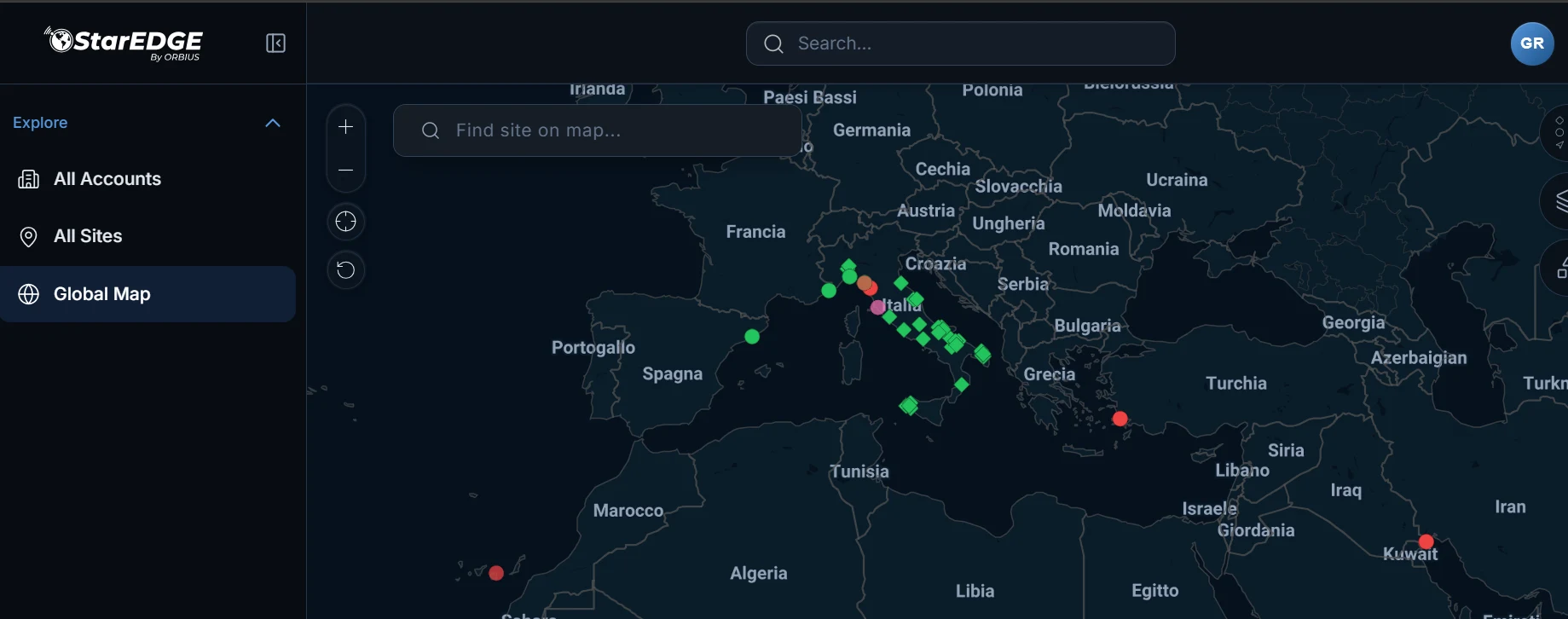This screenshot has height=619, width=1568.
Task: Open All Sites page
Action: click(x=148, y=236)
